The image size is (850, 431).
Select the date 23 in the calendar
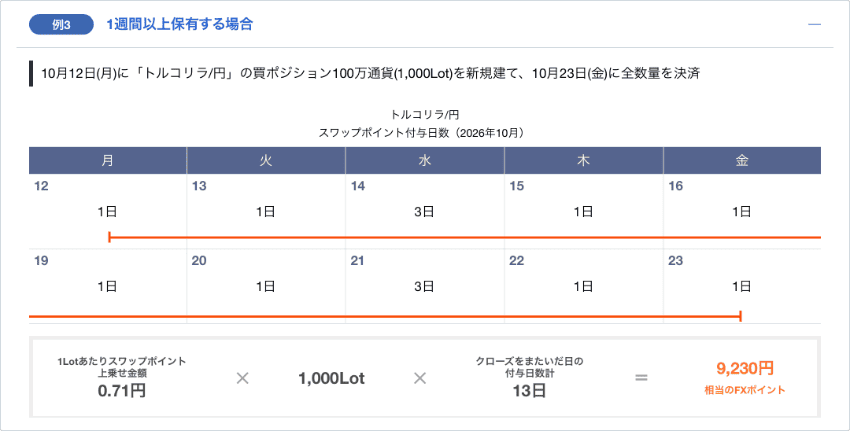[675, 261]
